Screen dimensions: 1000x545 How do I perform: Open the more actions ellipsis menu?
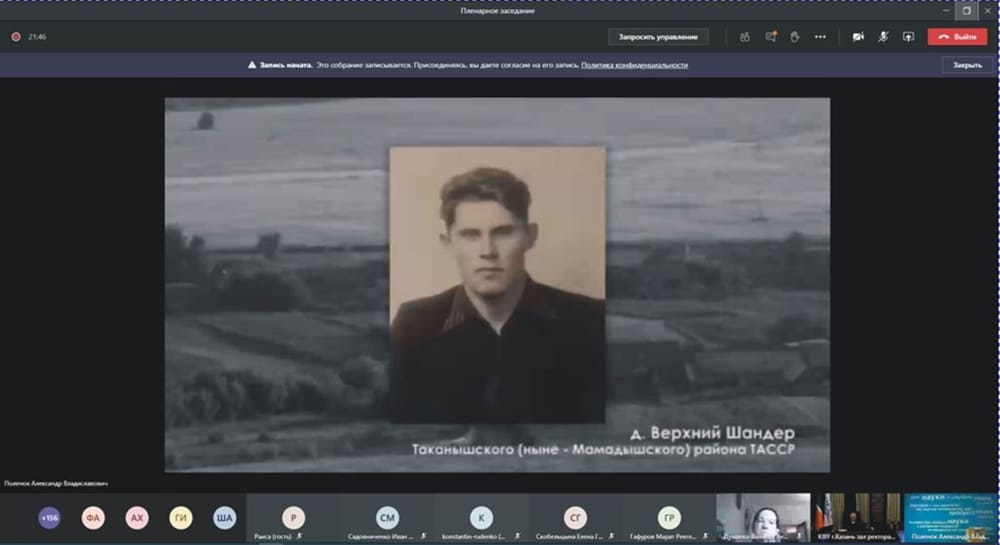[820, 37]
